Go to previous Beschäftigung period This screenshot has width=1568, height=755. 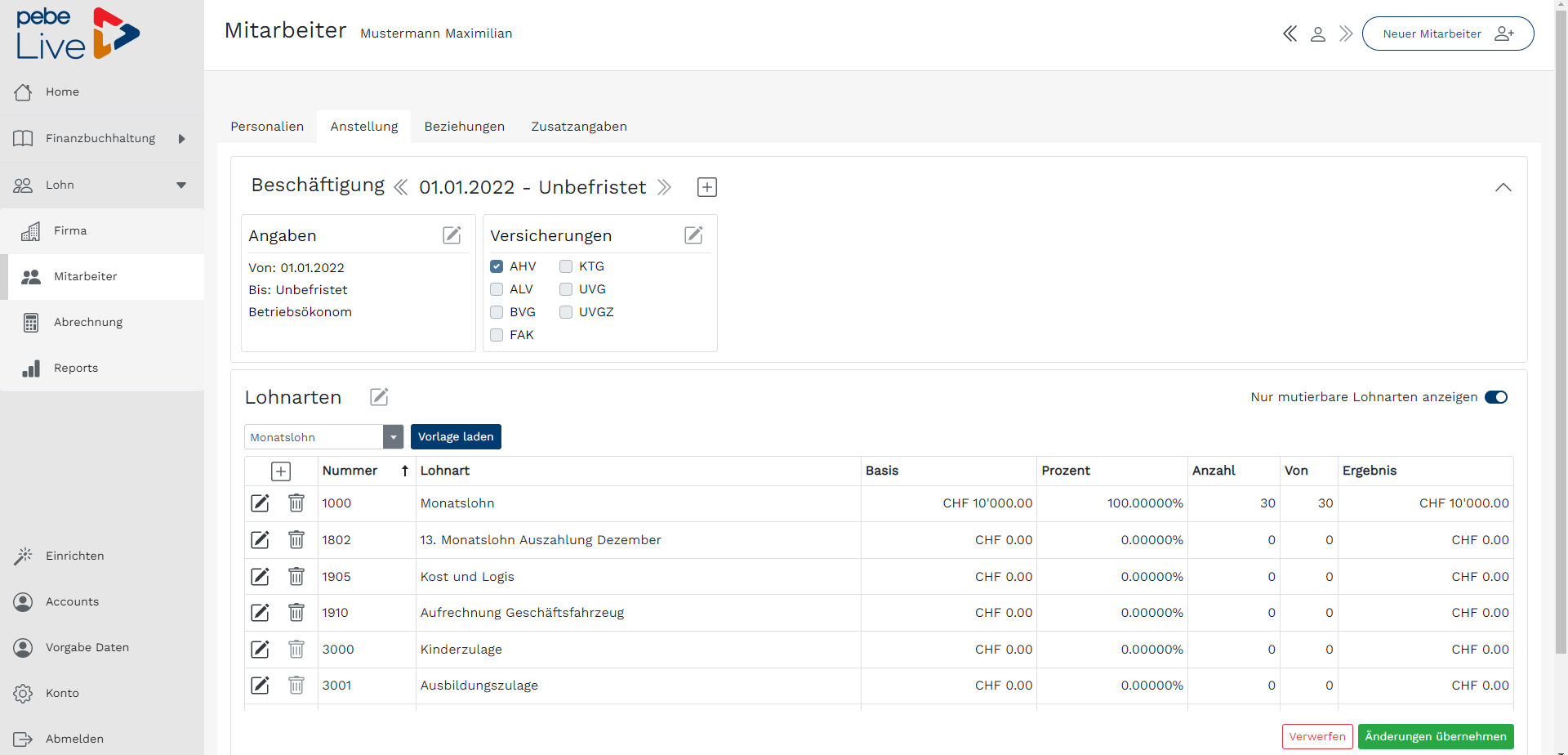click(x=401, y=187)
